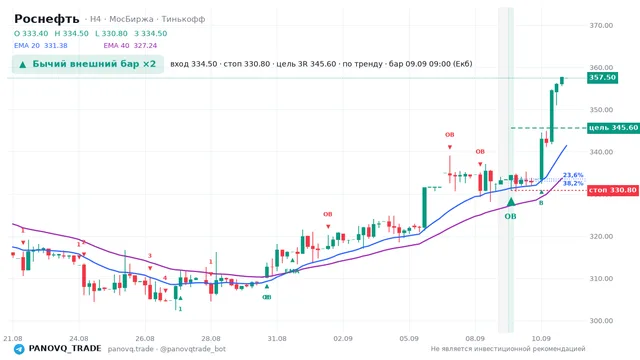Click the Тинькофф broker label
The height and width of the screenshot is (360, 640).
[183, 19]
